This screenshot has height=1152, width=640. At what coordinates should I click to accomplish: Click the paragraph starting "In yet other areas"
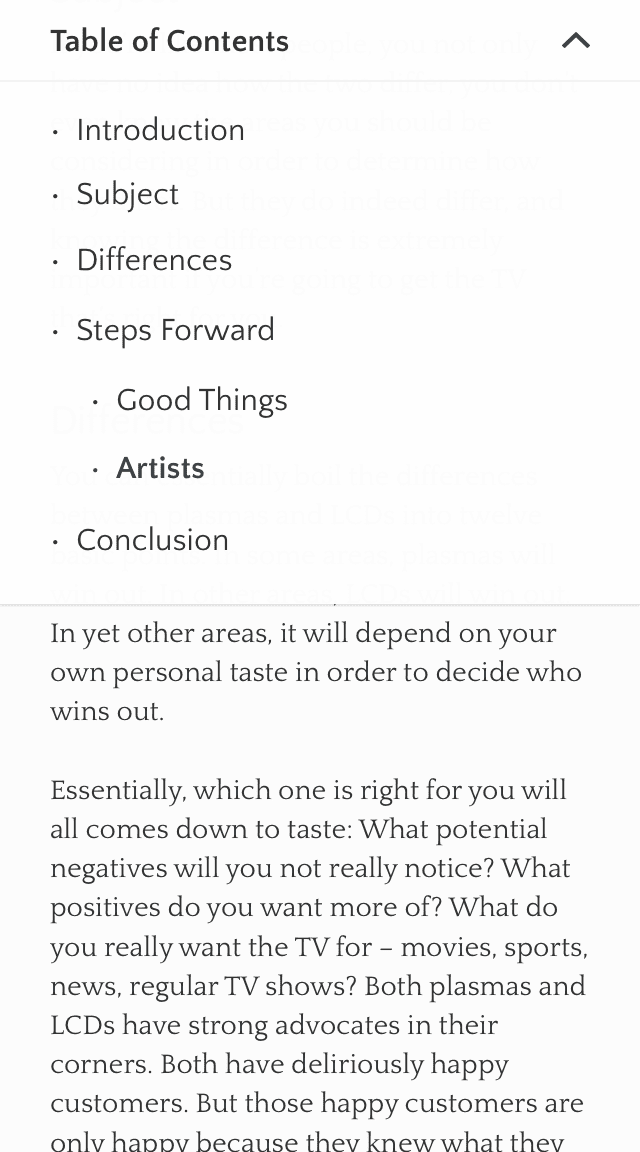coord(316,672)
